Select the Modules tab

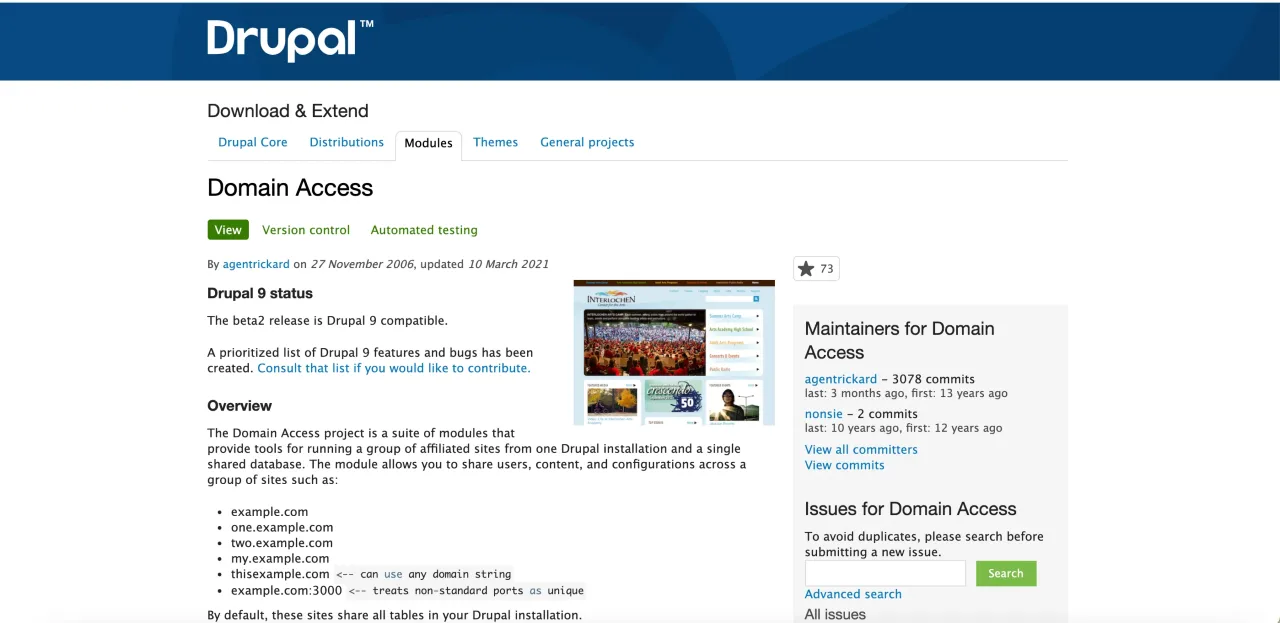click(428, 144)
